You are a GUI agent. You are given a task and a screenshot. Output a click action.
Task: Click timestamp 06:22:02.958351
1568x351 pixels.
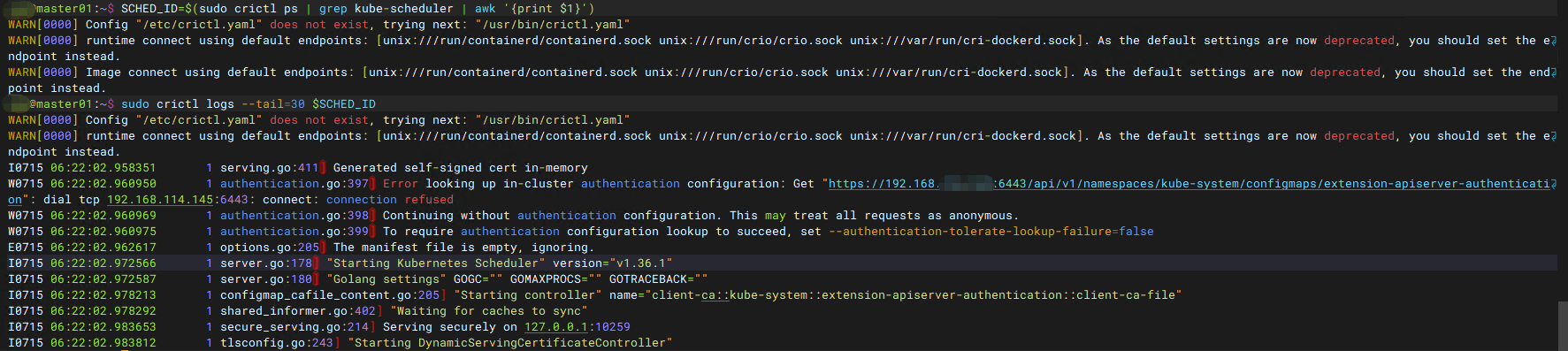(103, 168)
